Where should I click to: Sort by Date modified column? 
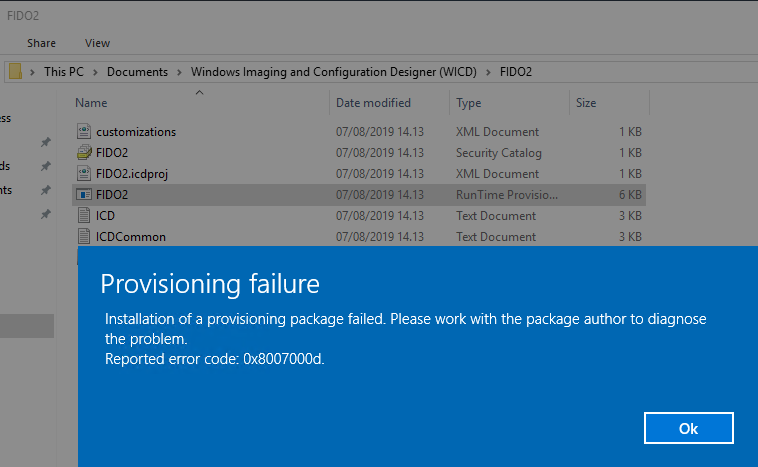point(373,103)
